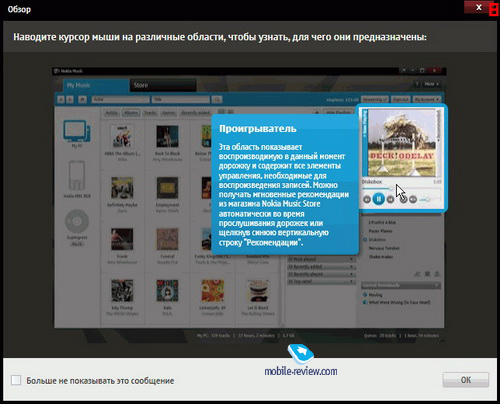Select the Shakermaker track in queue

point(381,257)
